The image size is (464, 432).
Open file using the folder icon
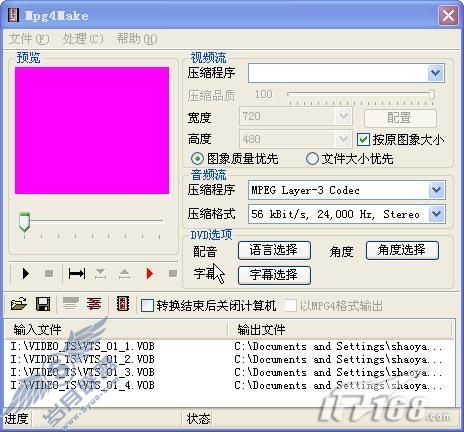pos(19,304)
